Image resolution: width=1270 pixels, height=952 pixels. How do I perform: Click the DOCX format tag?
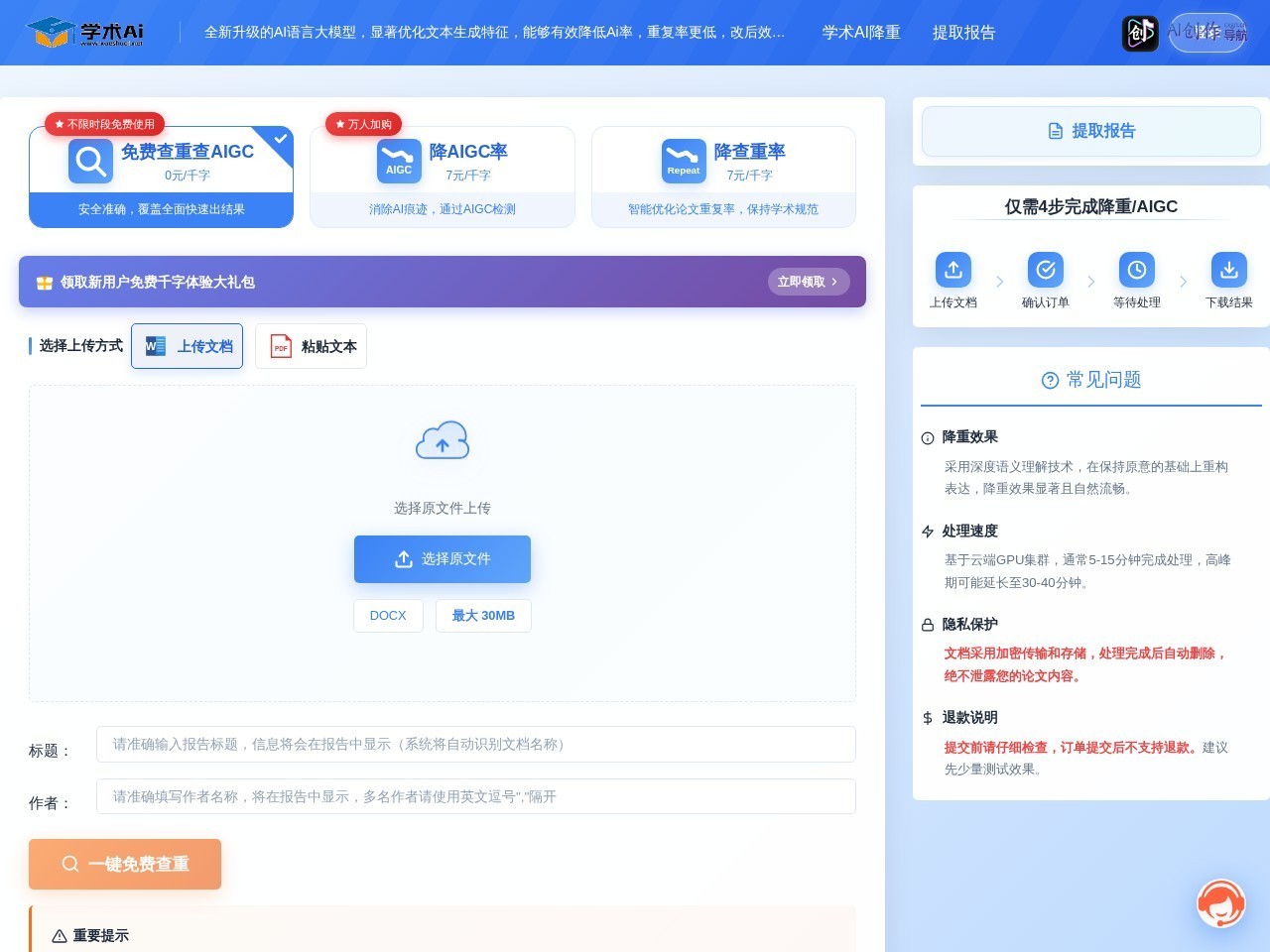click(388, 616)
